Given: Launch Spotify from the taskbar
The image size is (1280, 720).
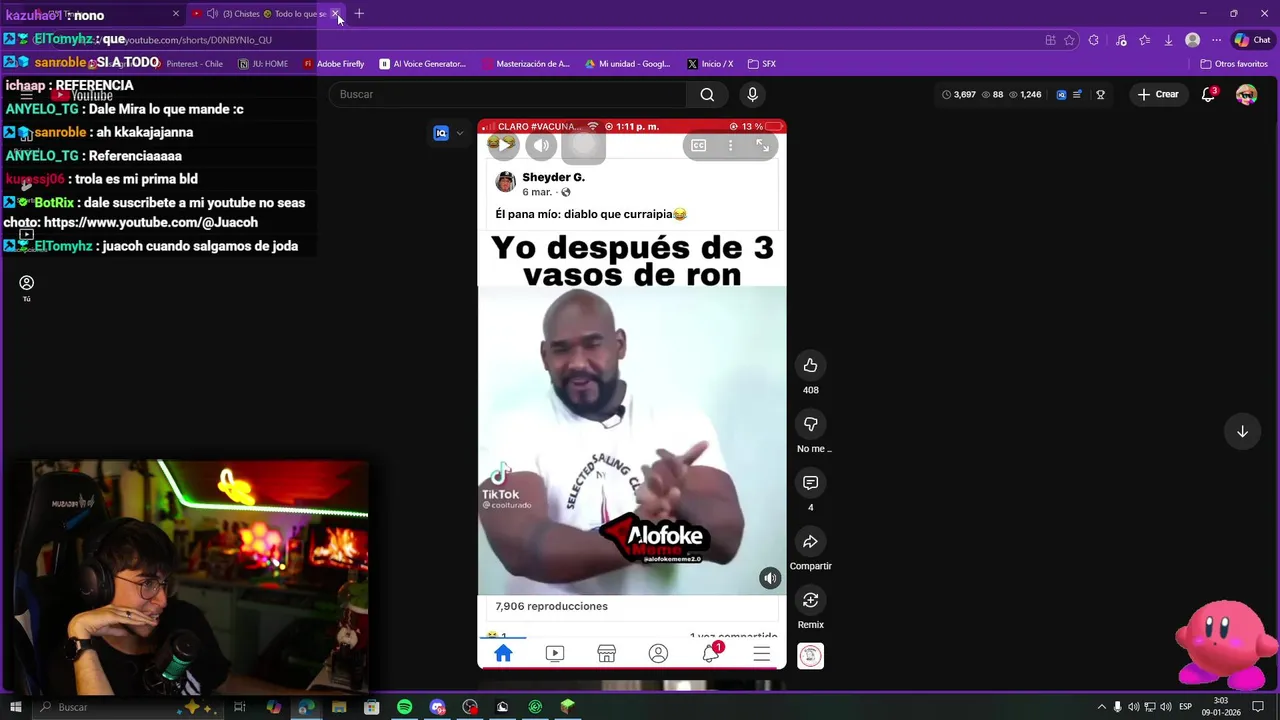Looking at the screenshot, I should point(404,707).
